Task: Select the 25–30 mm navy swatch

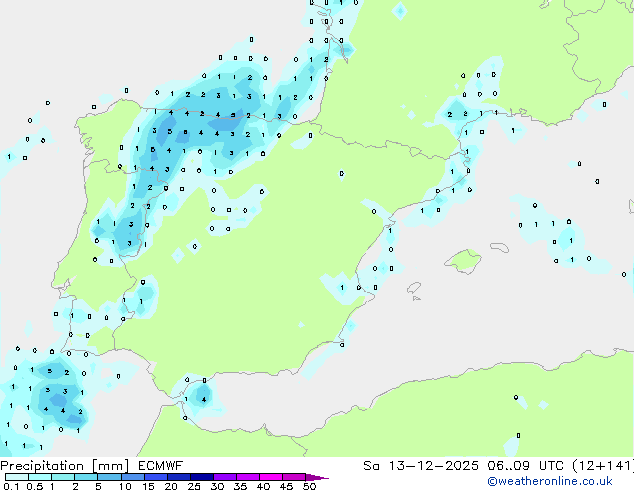Action: click(x=201, y=477)
